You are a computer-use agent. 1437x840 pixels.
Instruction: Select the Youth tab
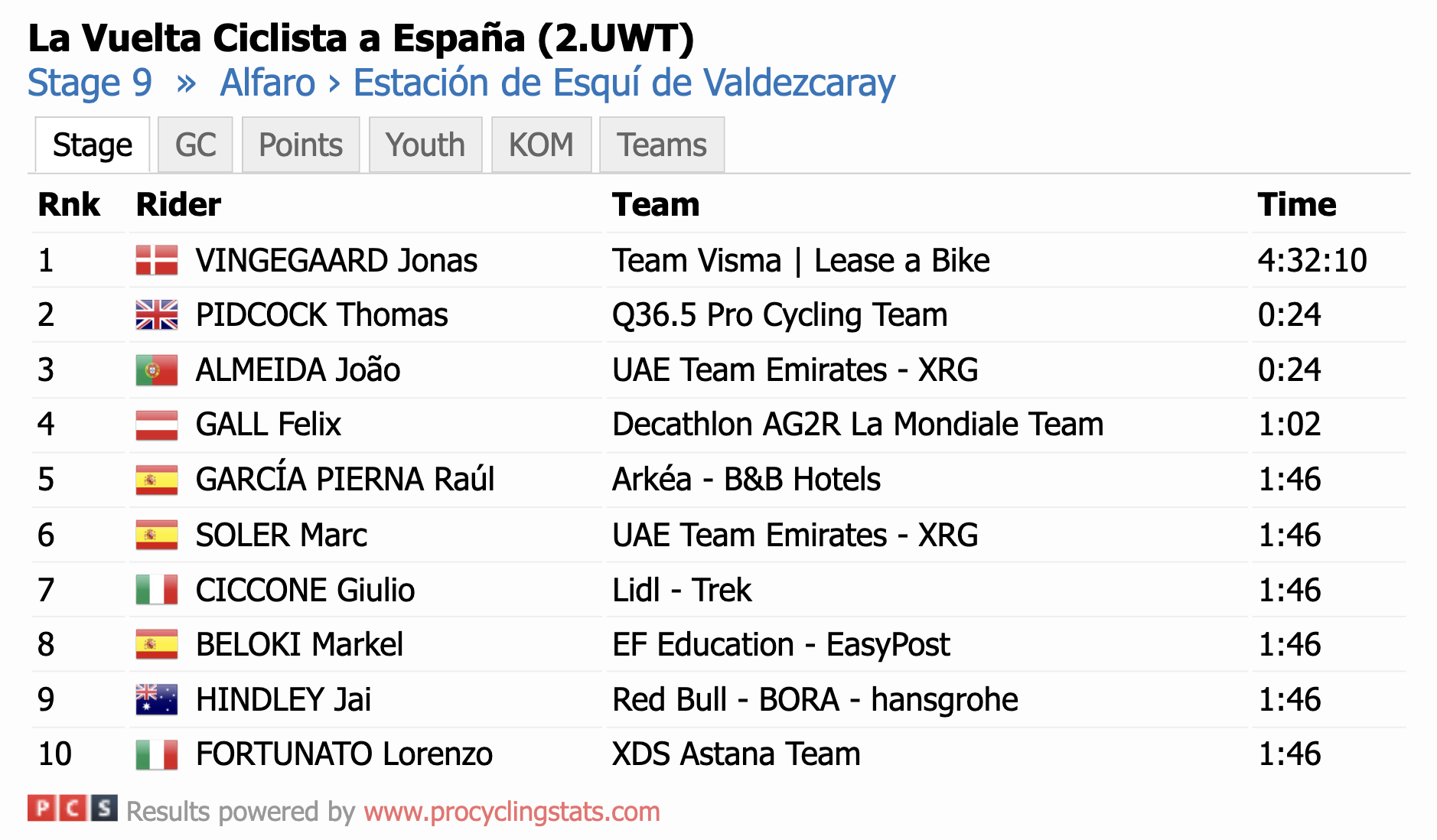click(425, 145)
